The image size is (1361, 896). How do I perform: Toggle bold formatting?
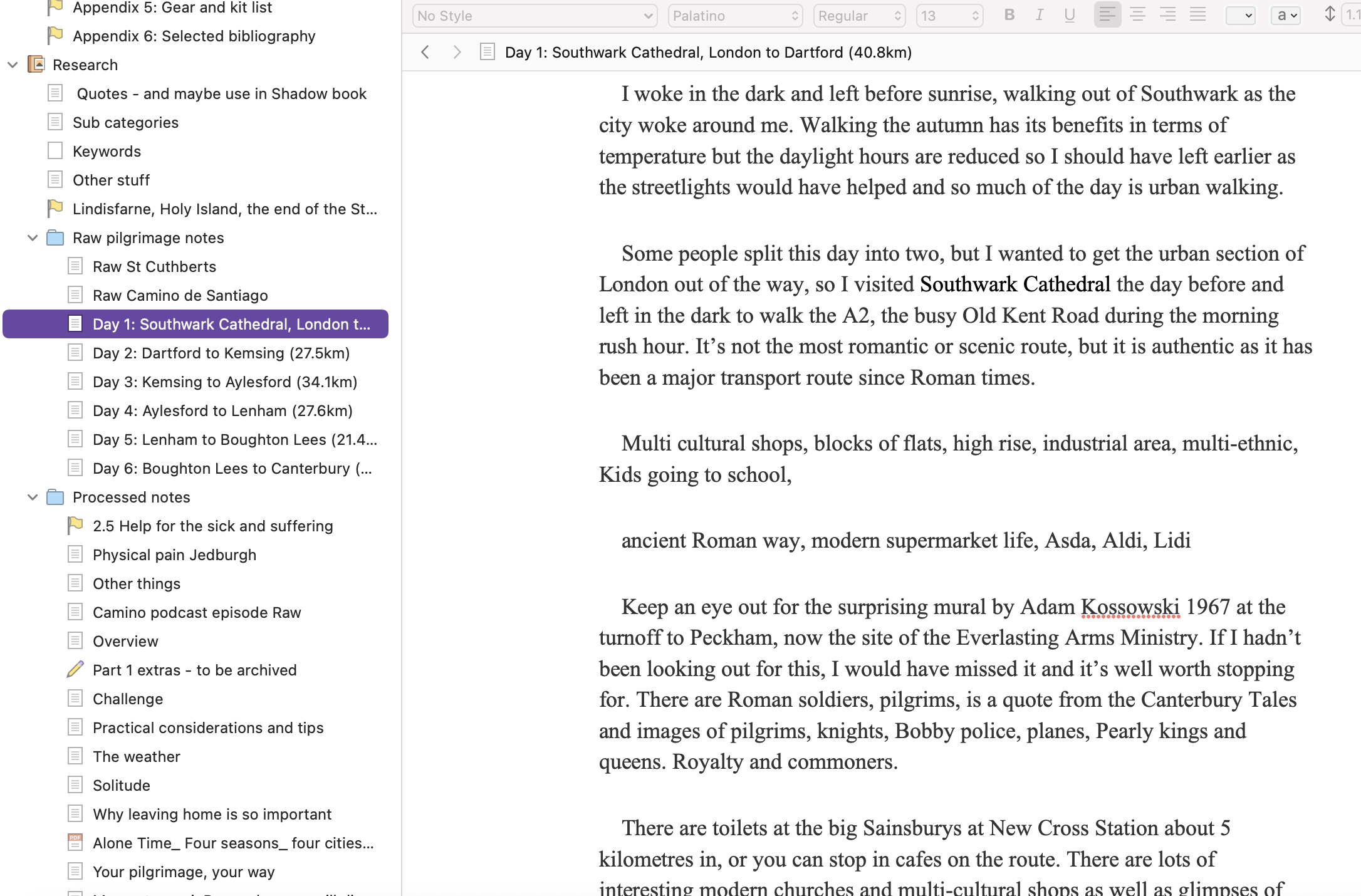tap(1009, 15)
